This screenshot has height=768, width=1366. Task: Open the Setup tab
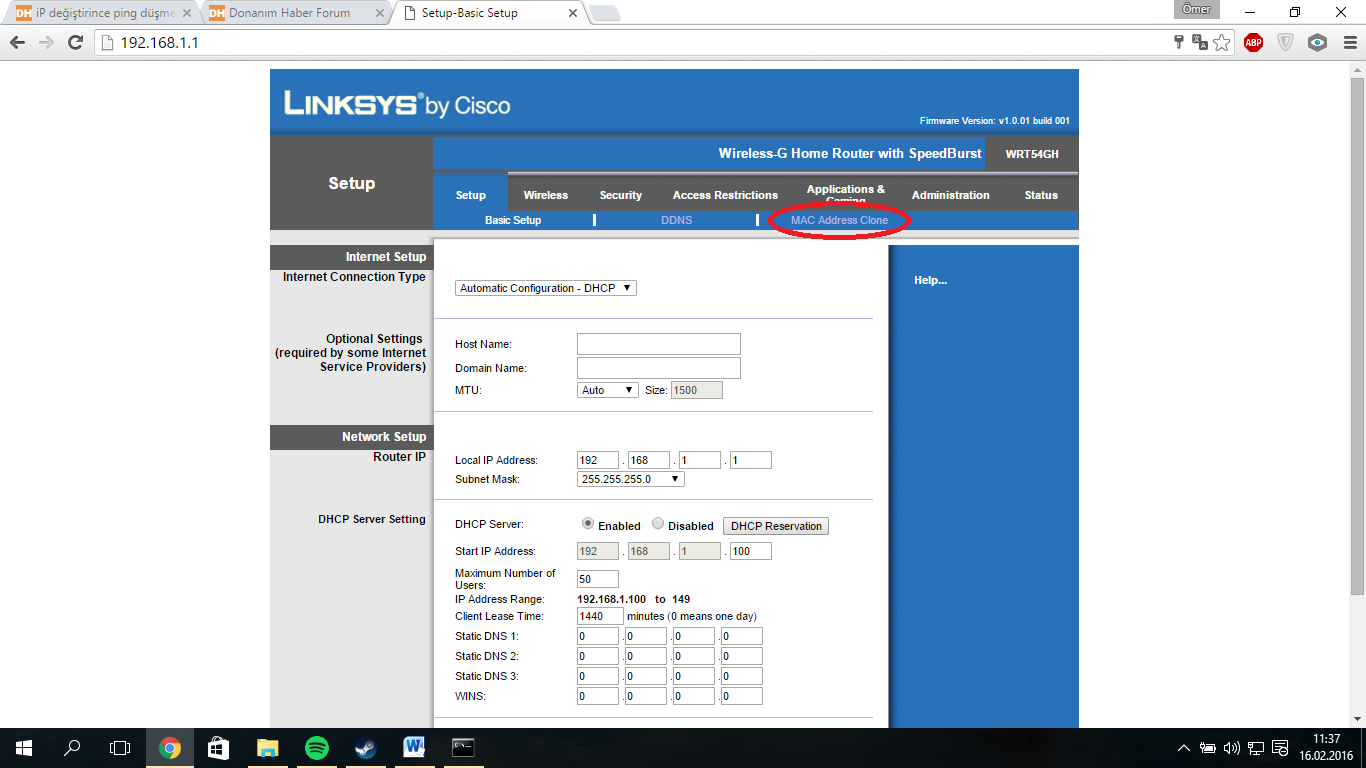[471, 195]
